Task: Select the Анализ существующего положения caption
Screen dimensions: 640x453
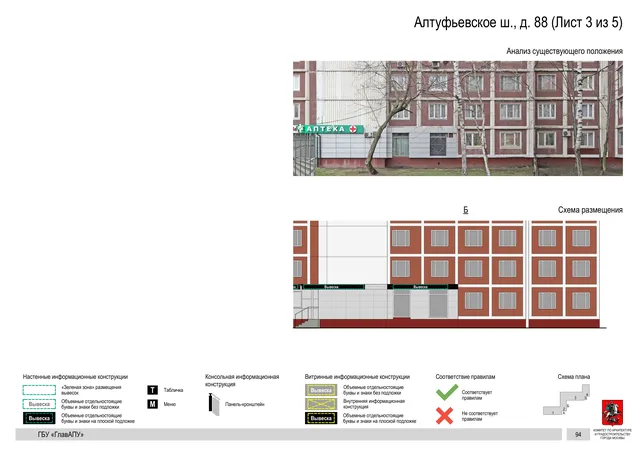Action: (x=564, y=51)
